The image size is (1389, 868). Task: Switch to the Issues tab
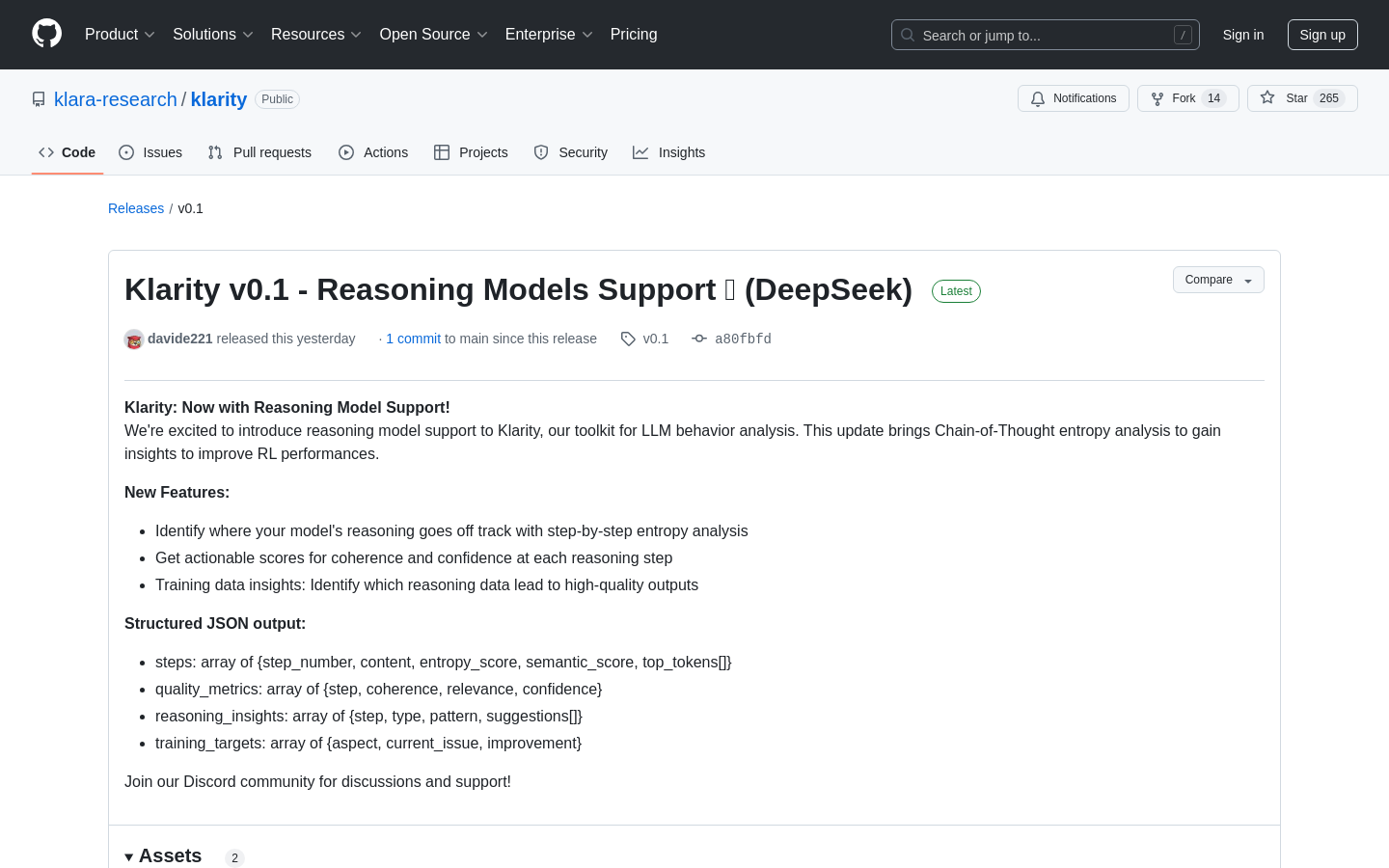click(150, 152)
